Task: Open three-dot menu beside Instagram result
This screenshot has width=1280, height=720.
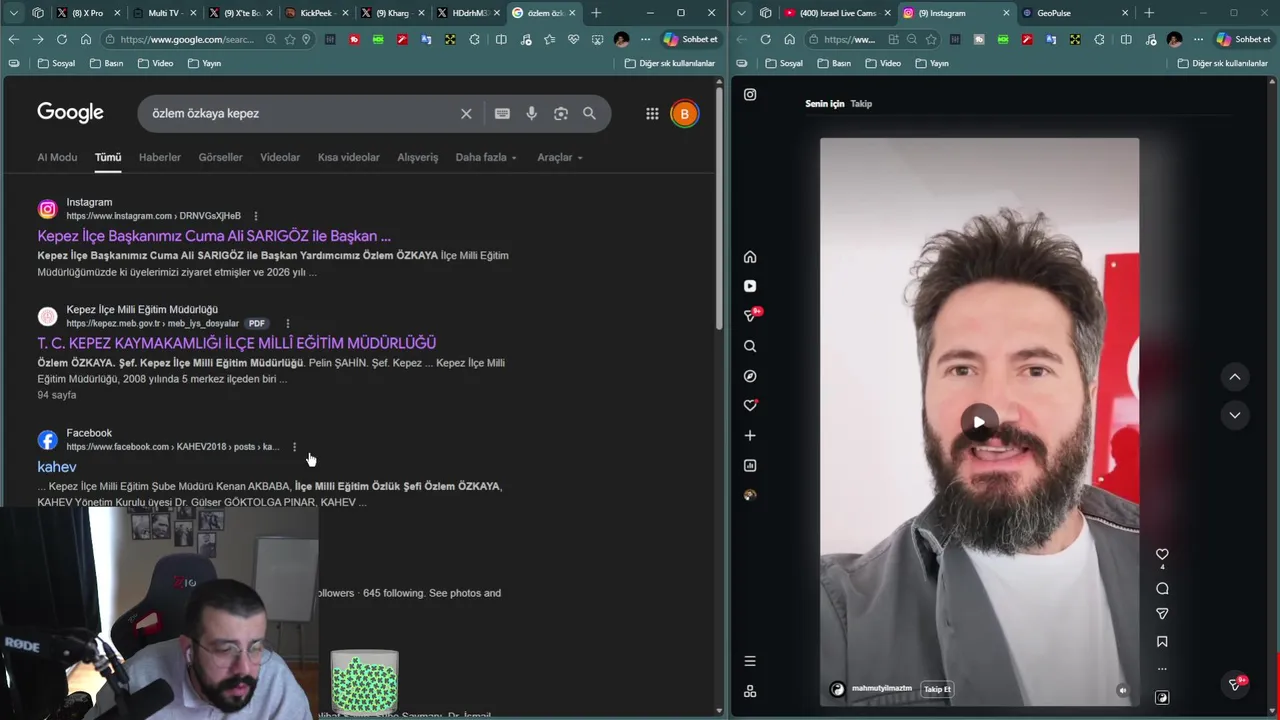Action: click(256, 216)
